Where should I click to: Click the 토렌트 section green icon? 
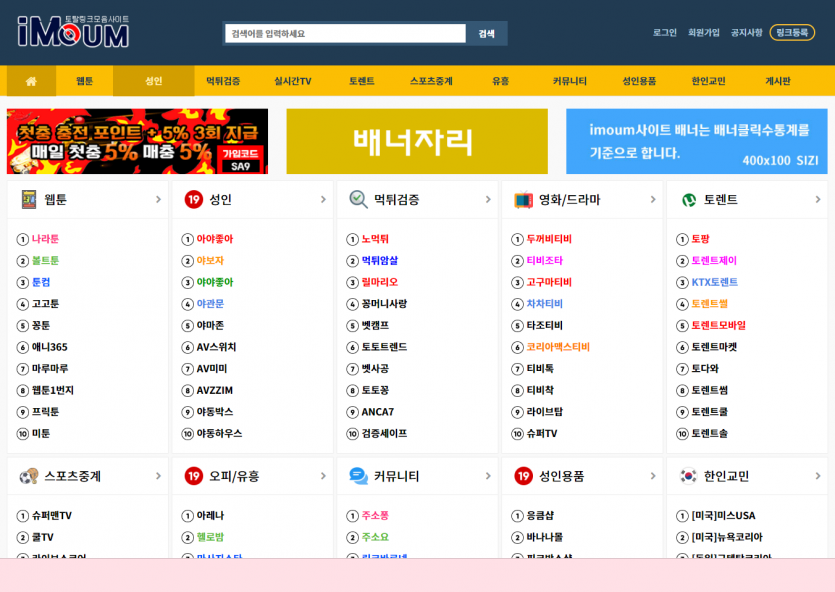688,200
